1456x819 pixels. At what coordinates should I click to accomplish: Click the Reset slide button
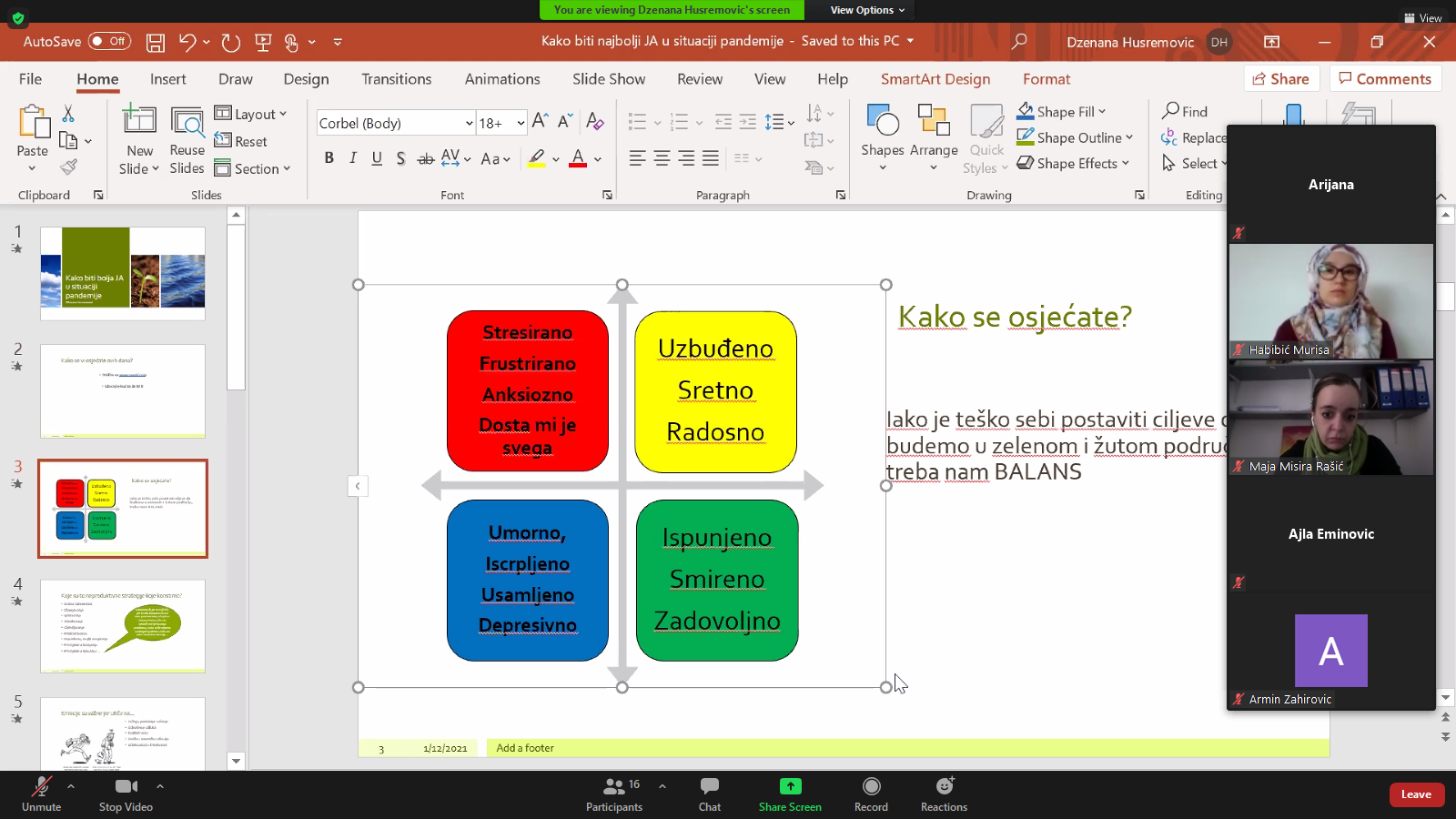point(241,141)
